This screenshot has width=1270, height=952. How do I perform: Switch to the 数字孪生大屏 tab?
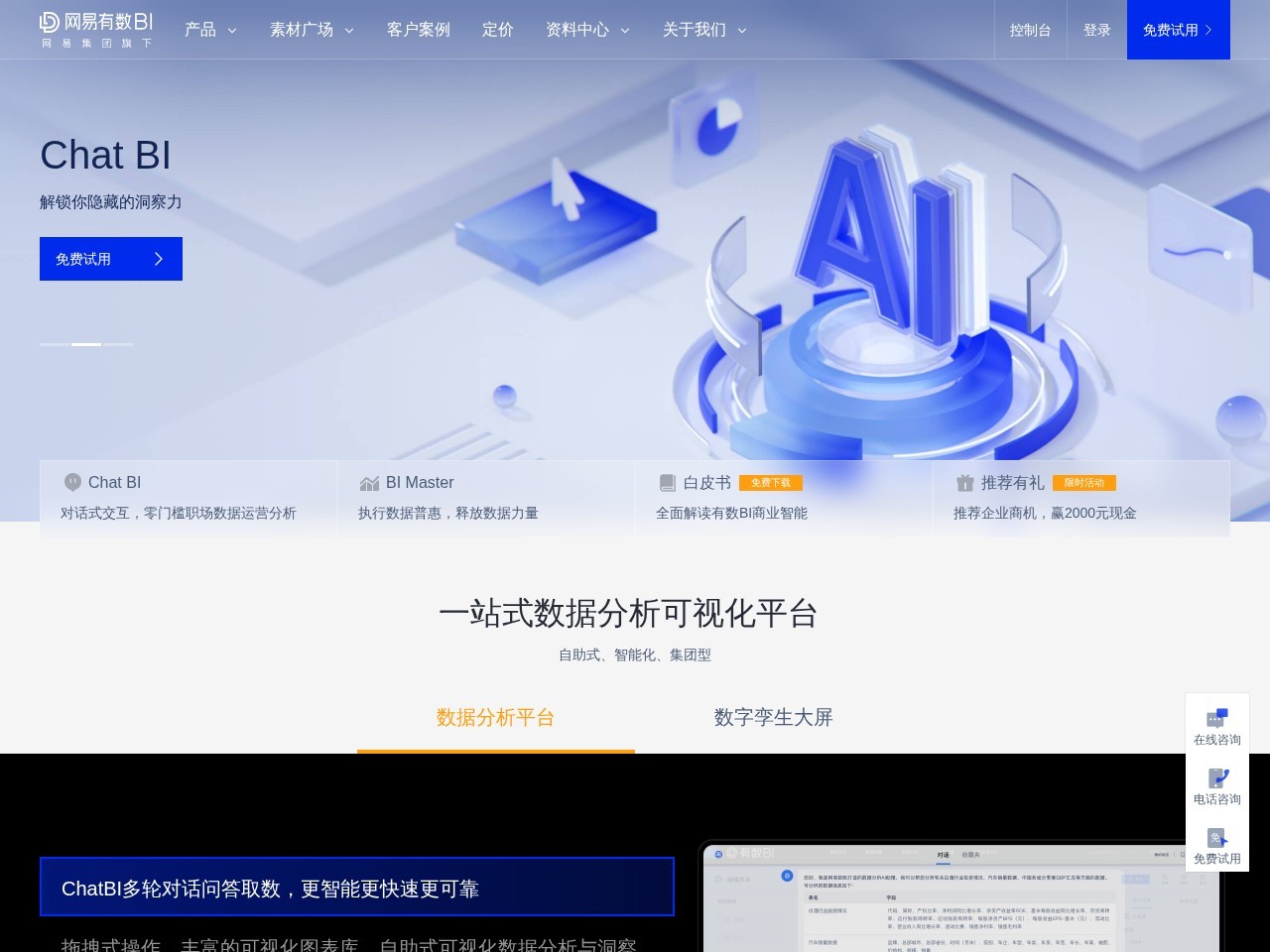(774, 718)
